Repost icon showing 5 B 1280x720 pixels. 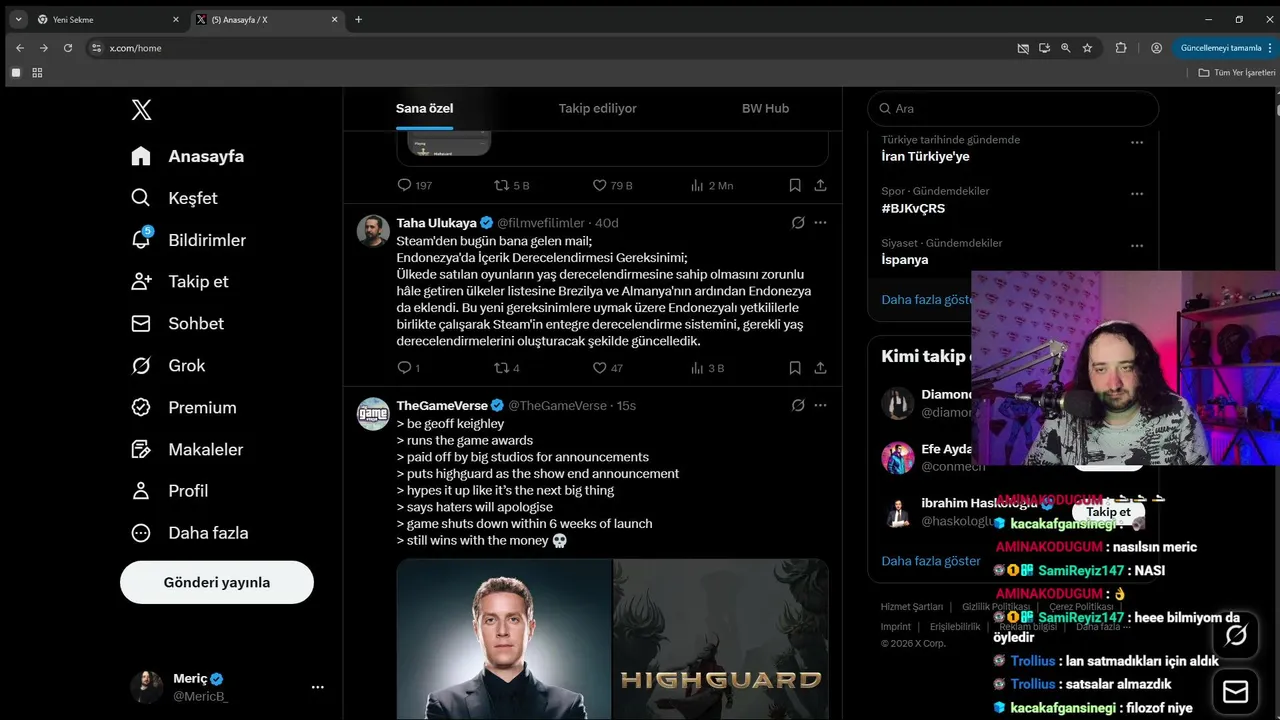pos(502,185)
